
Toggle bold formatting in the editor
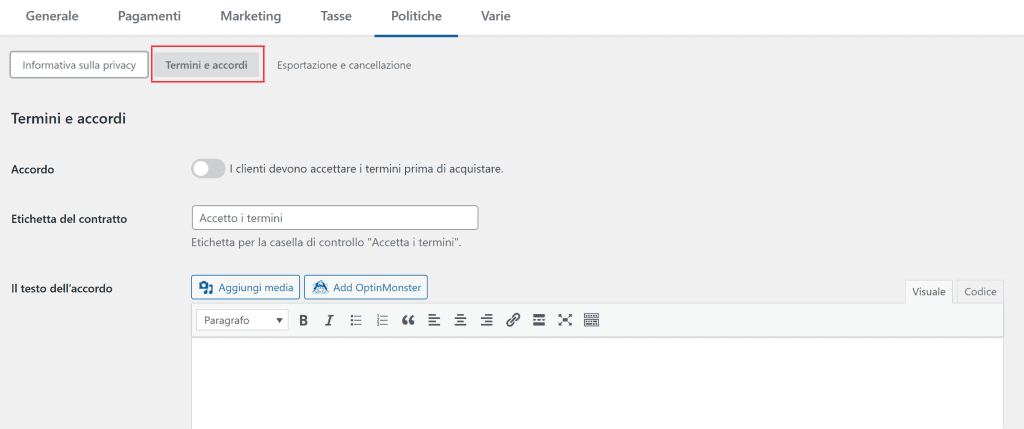[303, 320]
